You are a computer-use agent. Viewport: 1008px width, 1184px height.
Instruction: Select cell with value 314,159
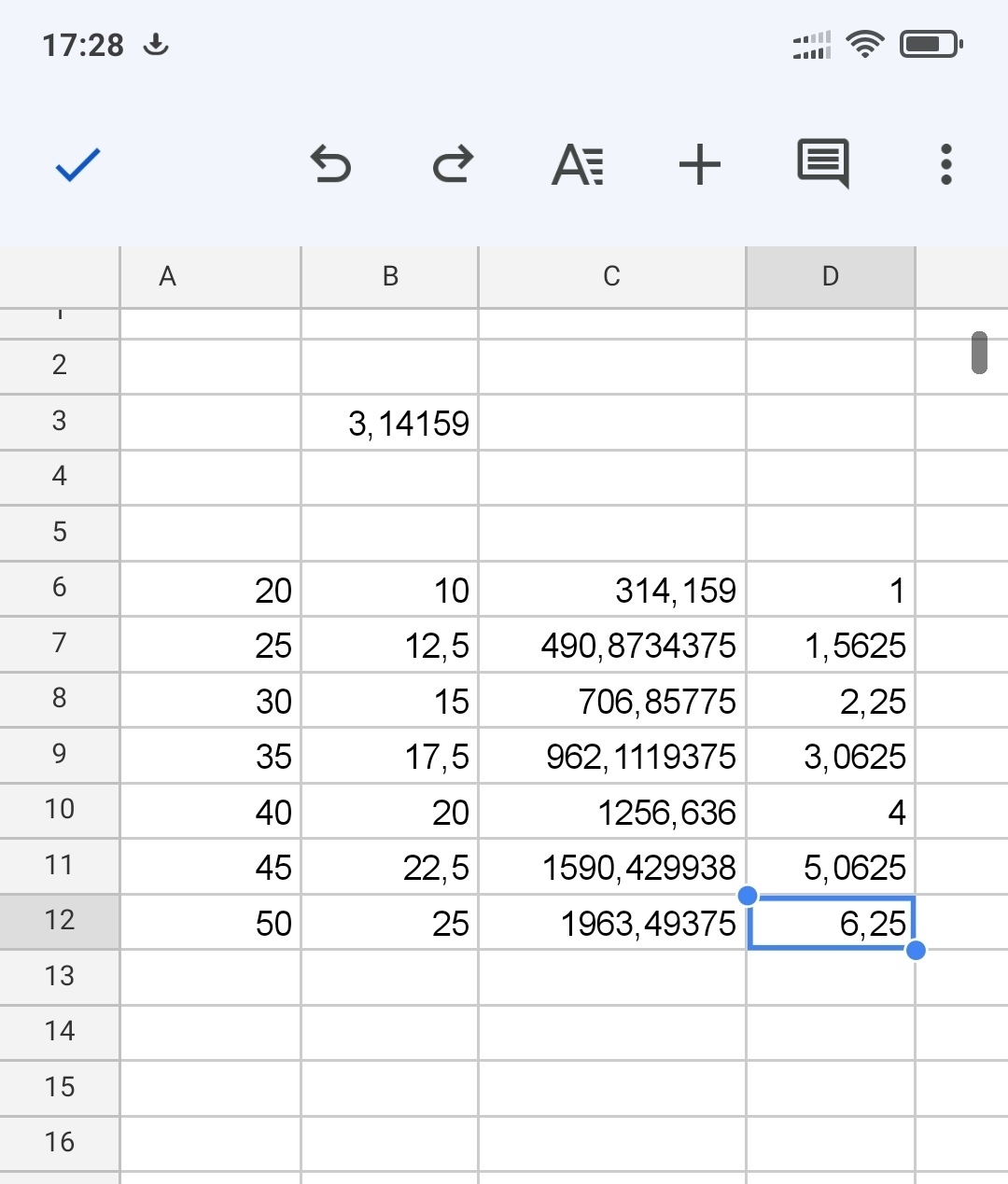click(611, 590)
